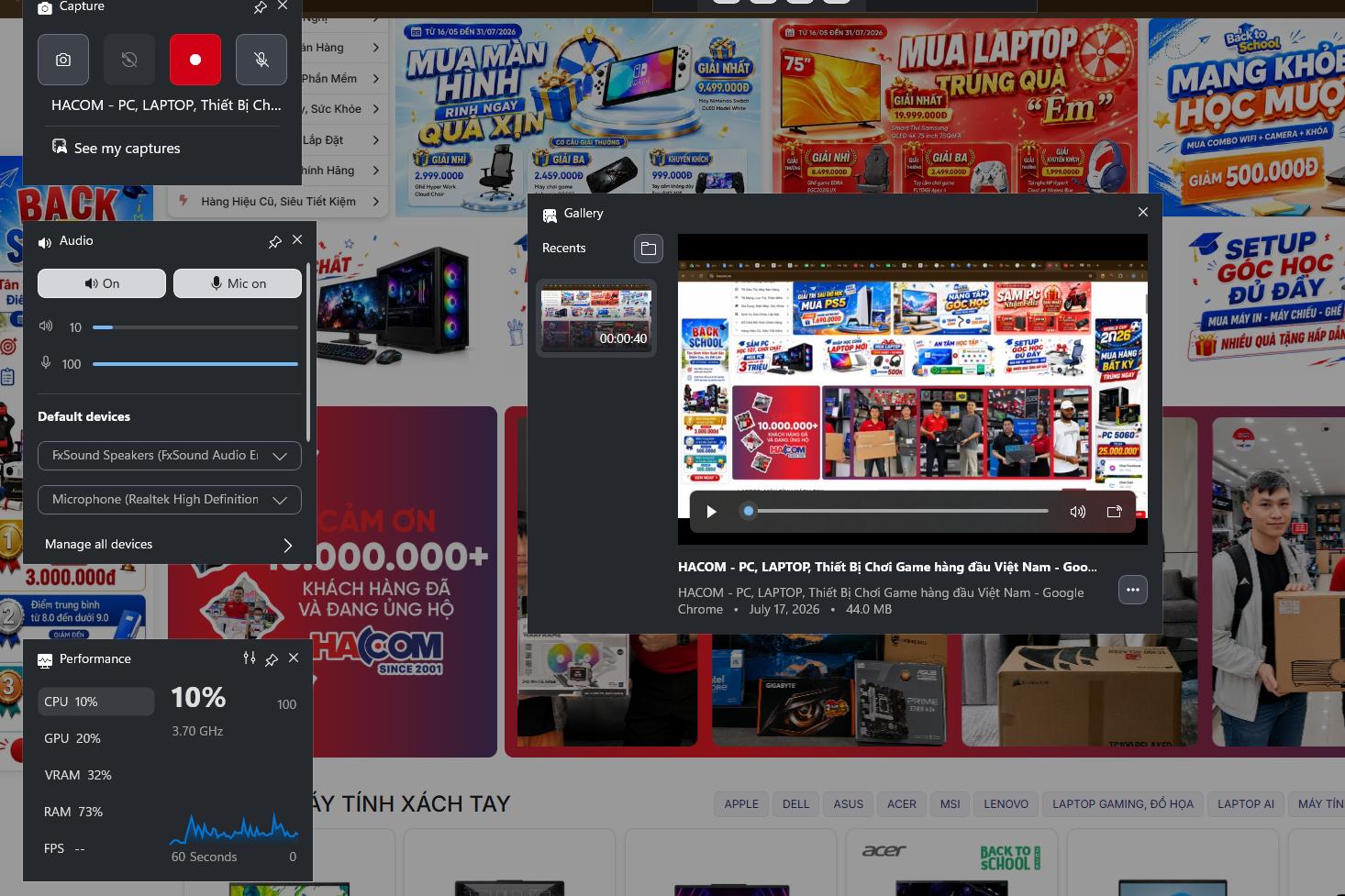This screenshot has height=896, width=1345.
Task: Select the CPU metric tab
Action: coord(95,702)
